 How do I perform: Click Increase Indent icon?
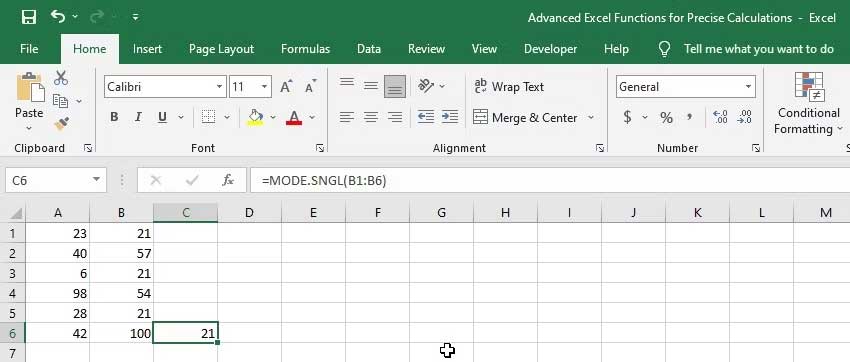point(450,117)
